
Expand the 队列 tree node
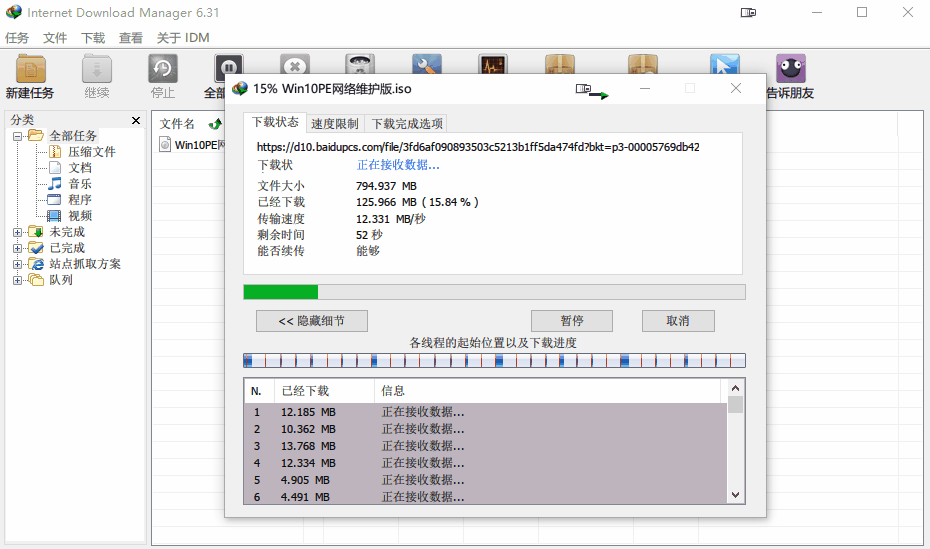point(17,280)
